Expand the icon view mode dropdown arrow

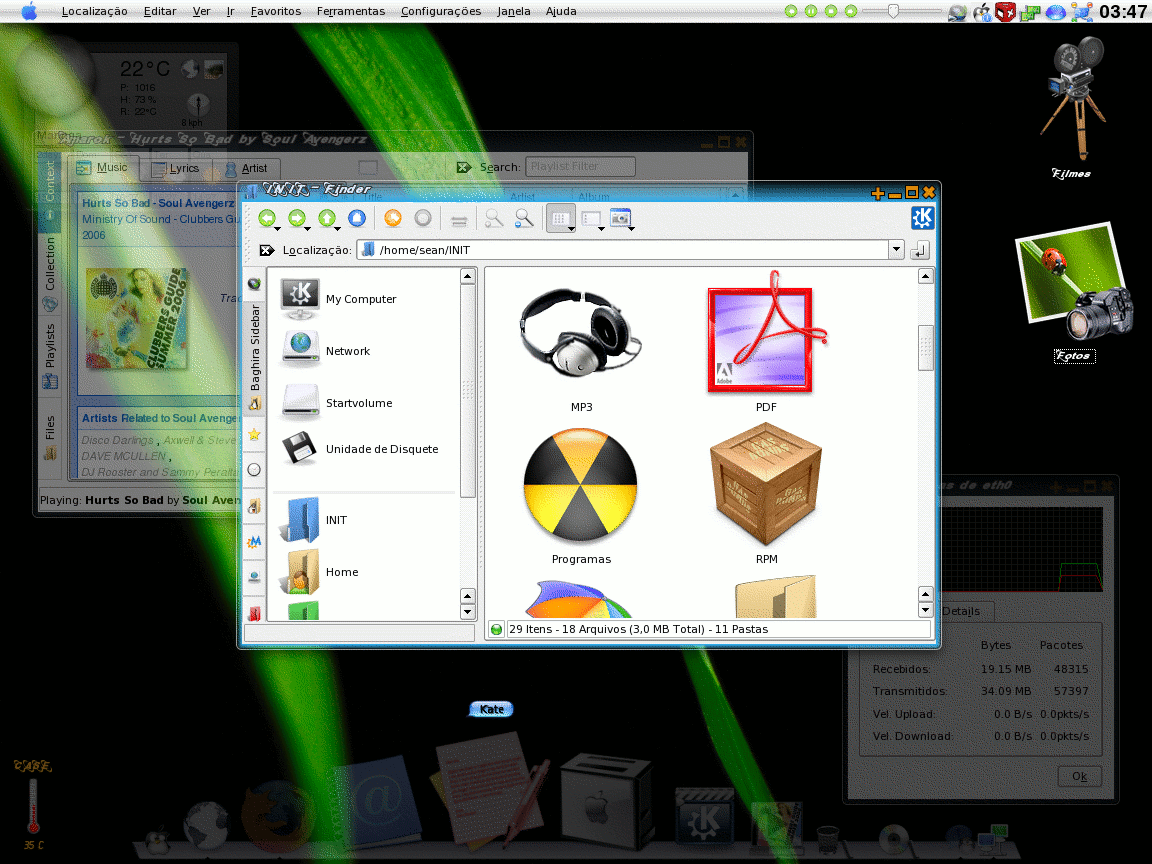[x=572, y=229]
